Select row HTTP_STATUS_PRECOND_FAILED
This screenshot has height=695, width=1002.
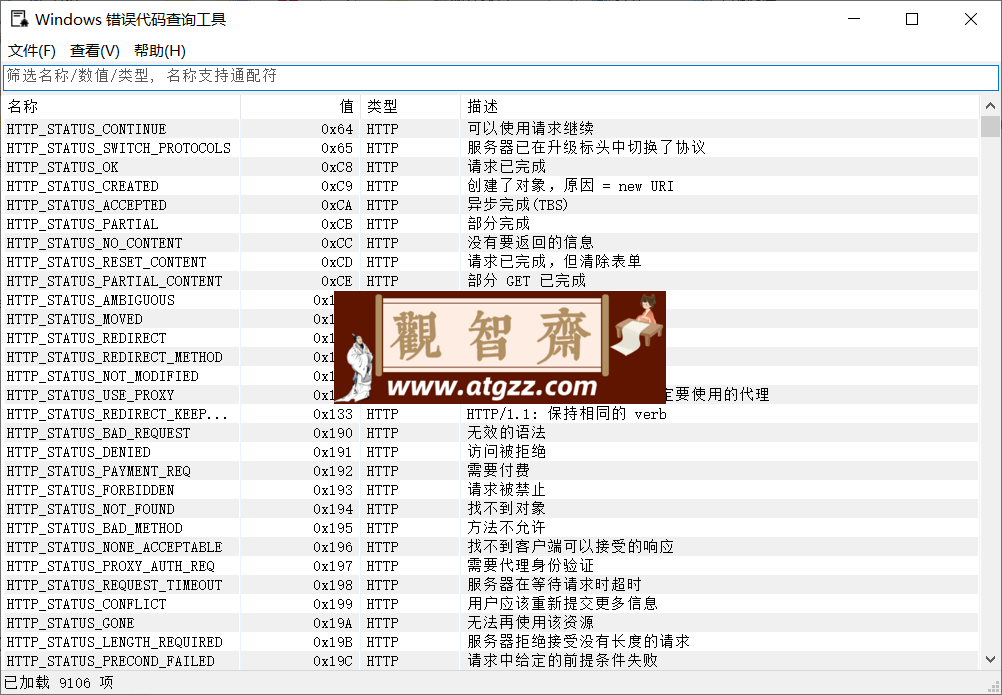[x=491, y=661]
